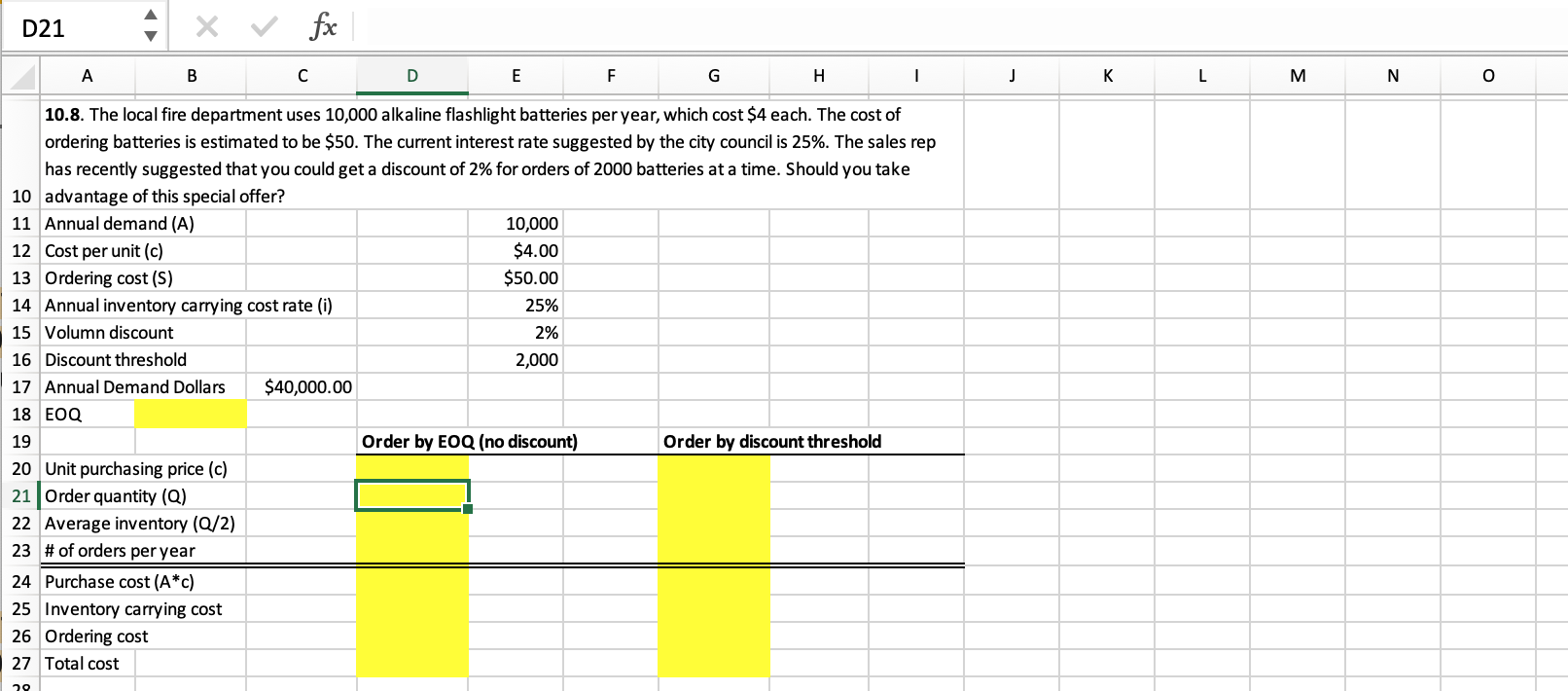Select column I header
The height and width of the screenshot is (691, 1568).
[916, 76]
